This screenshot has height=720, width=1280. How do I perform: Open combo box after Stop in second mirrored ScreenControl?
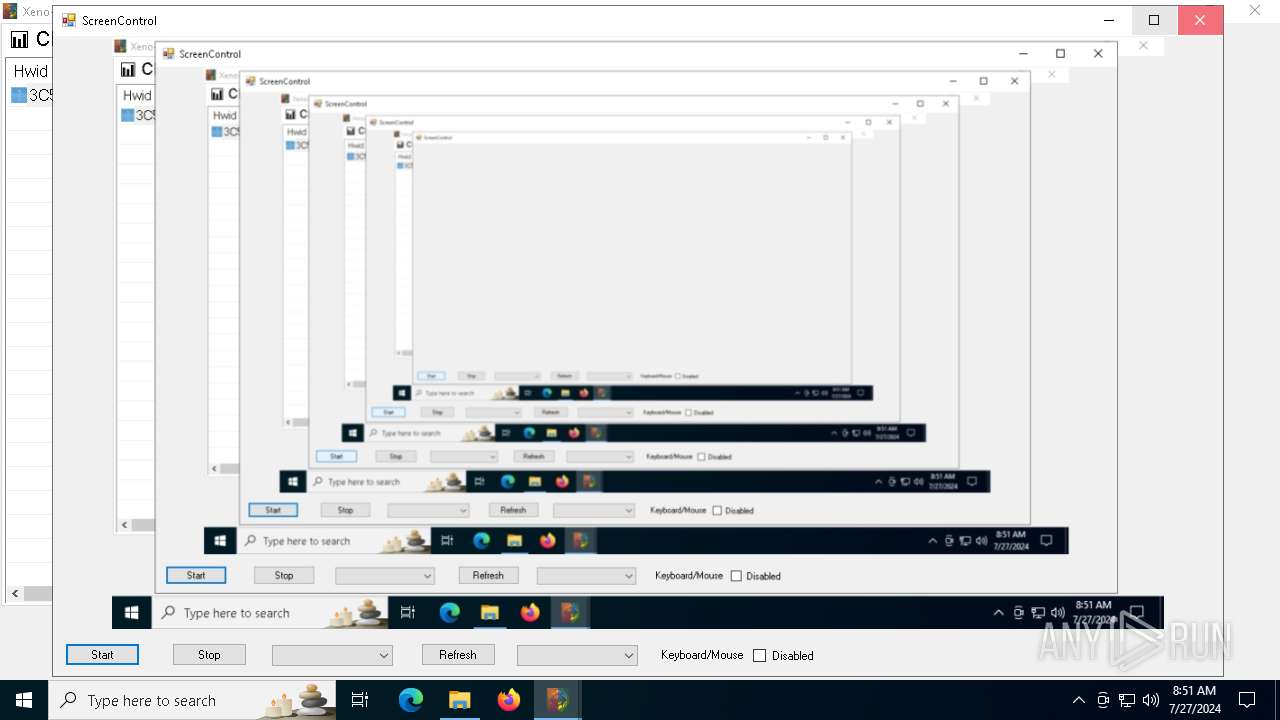(428, 510)
